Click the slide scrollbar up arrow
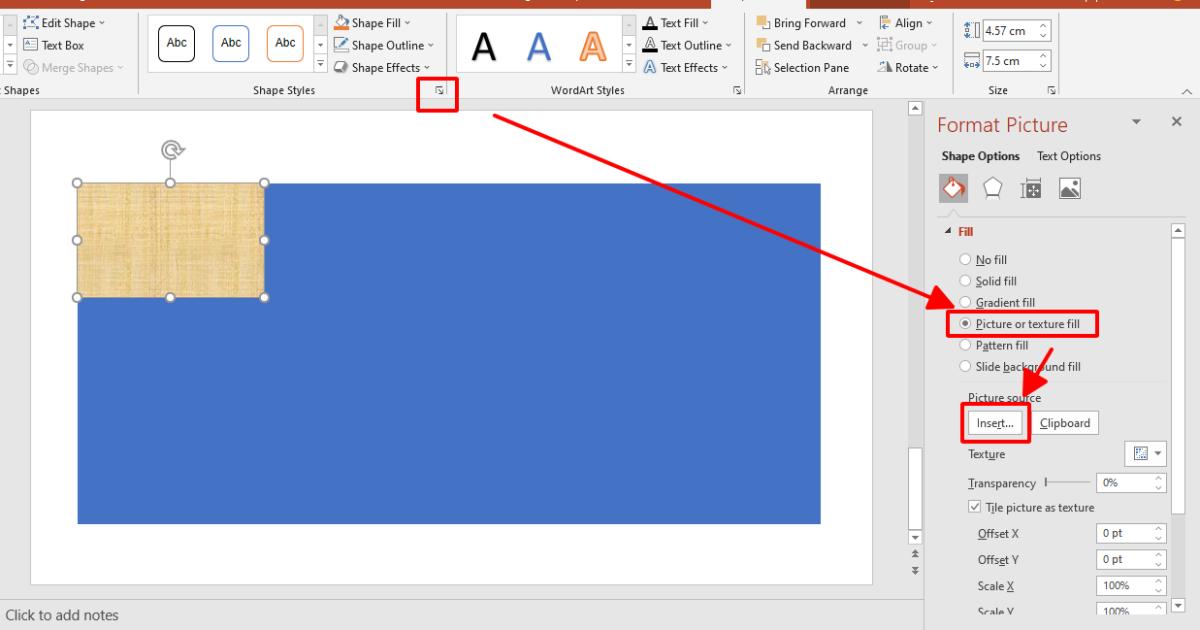Image resolution: width=1200 pixels, height=630 pixels. [x=914, y=108]
